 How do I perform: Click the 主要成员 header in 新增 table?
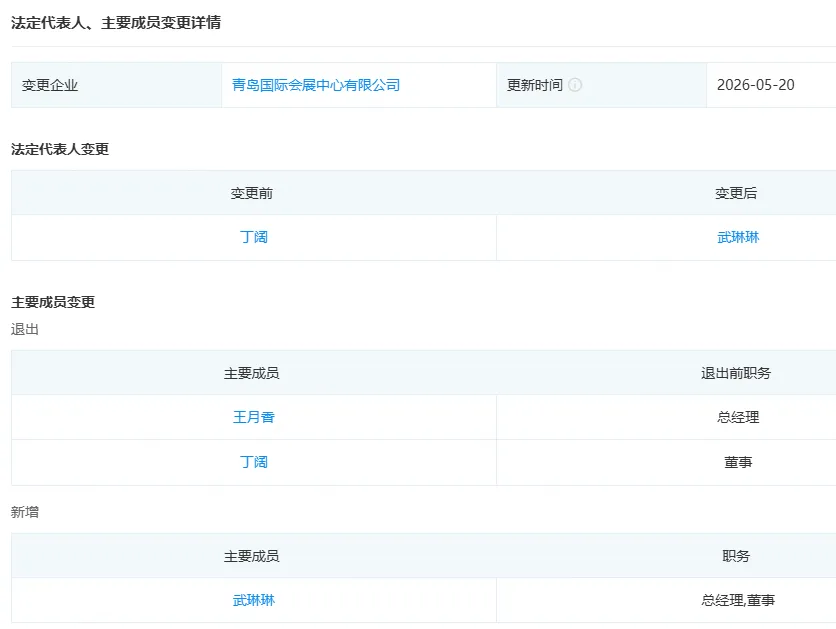tap(252, 556)
